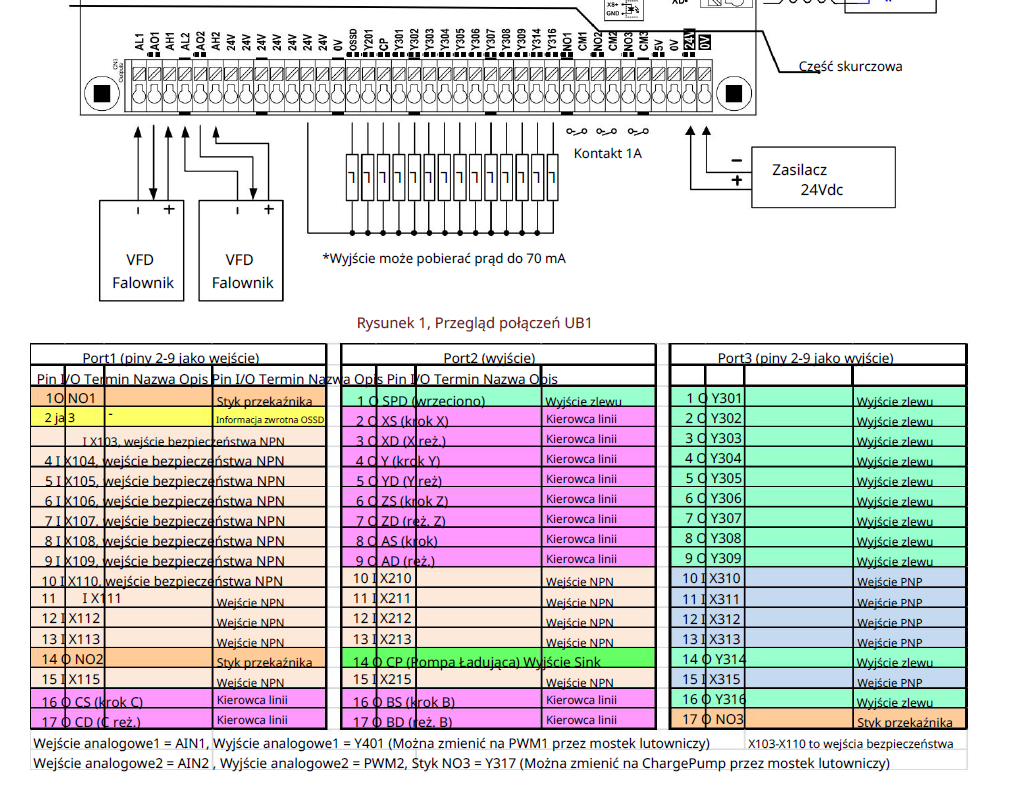Select the "AD (reż.)" cell
The image size is (1027, 791).
pos(408,561)
